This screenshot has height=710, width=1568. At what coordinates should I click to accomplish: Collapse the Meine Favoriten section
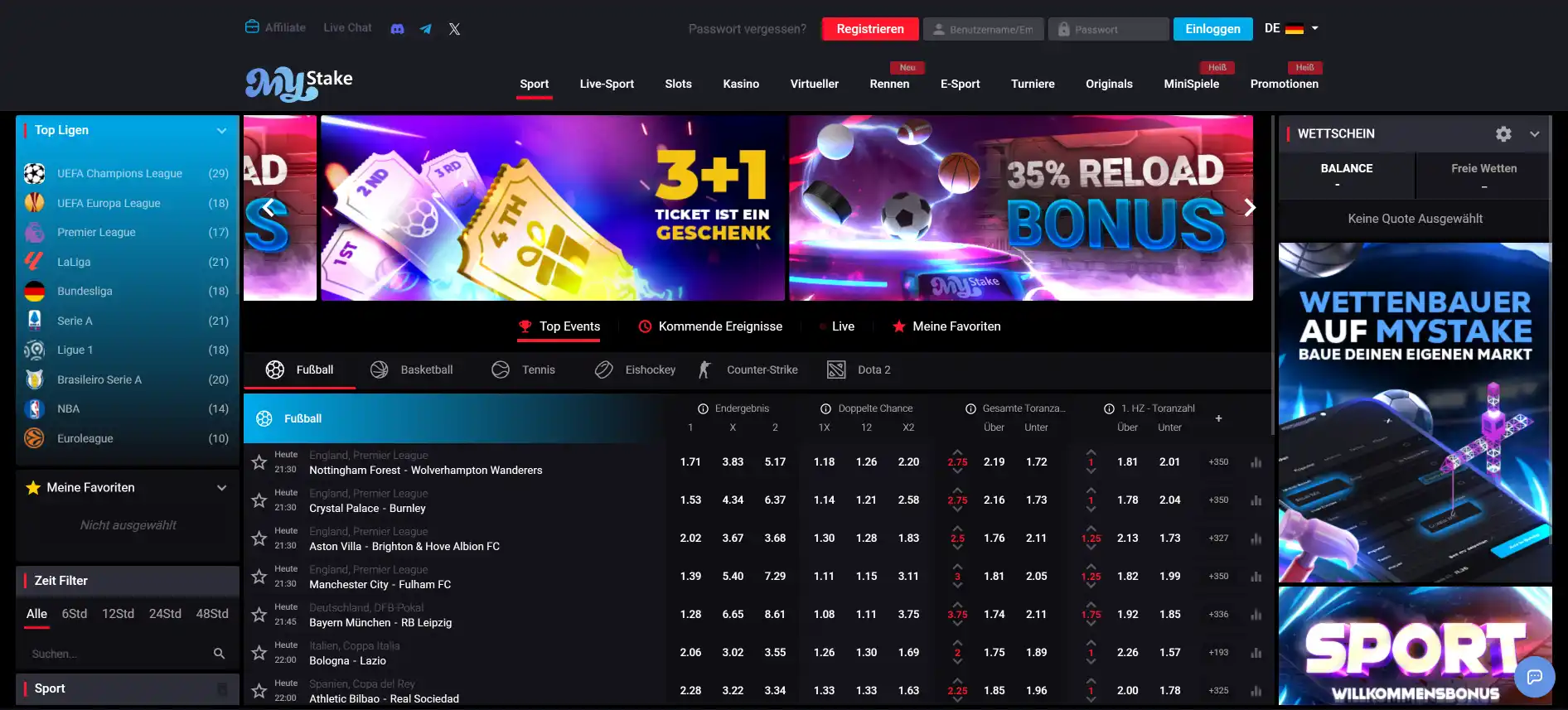coord(221,488)
